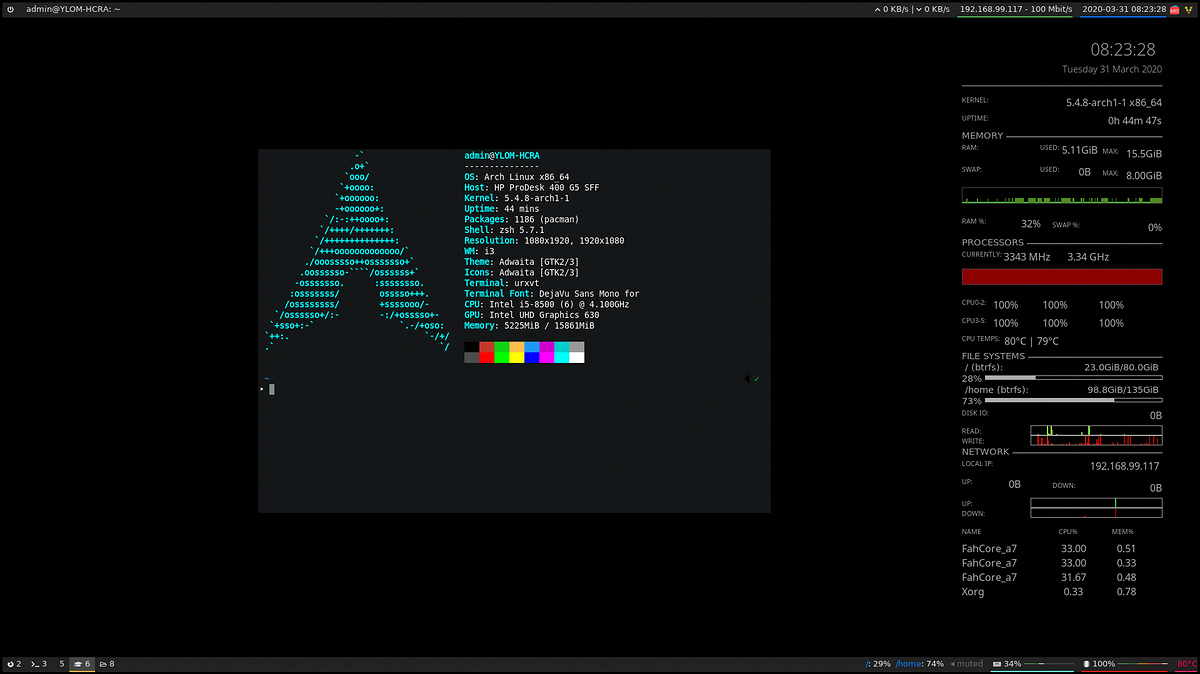This screenshot has width=1200, height=674.
Task: Click the 3343 MHz frequency value
Action: click(1027, 257)
